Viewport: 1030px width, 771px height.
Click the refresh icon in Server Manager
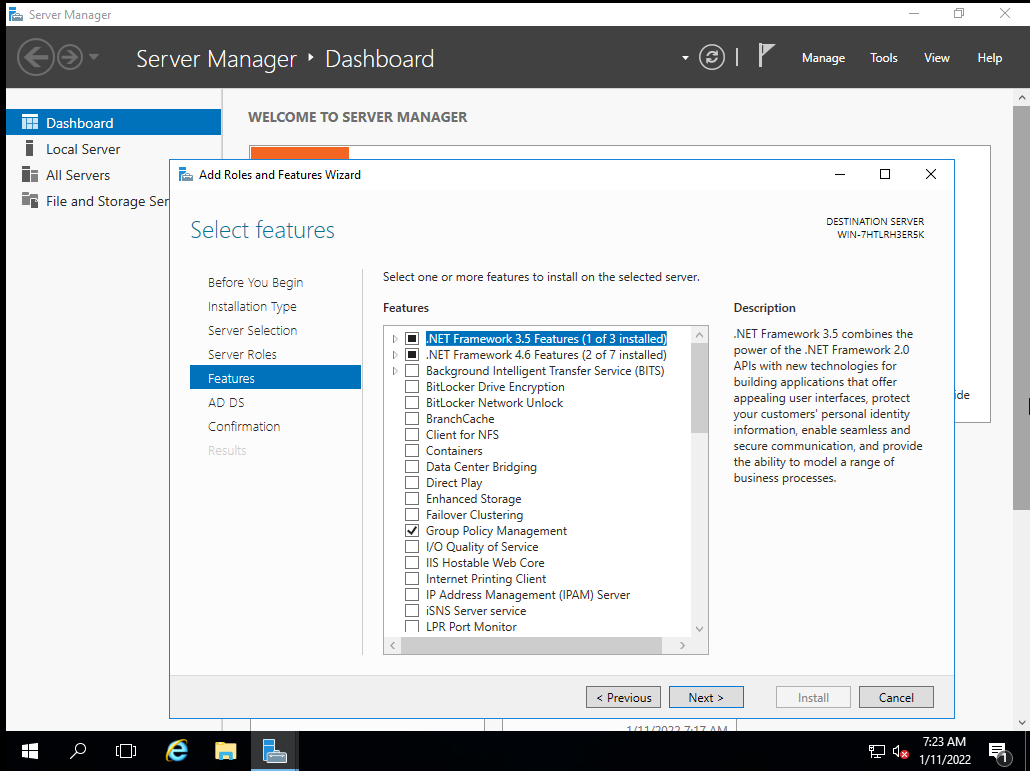tap(711, 57)
